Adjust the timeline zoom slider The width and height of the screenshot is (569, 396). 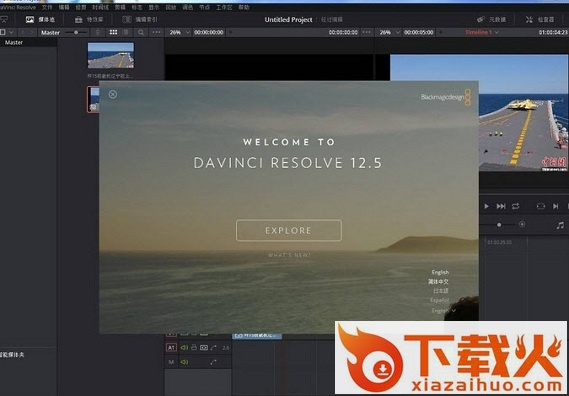coord(499,225)
